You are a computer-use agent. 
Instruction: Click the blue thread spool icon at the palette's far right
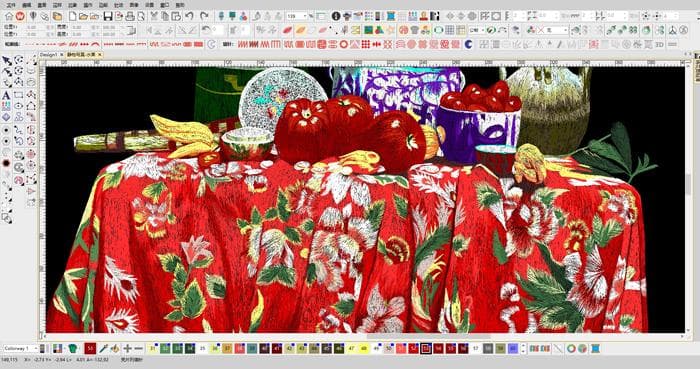click(x=596, y=348)
